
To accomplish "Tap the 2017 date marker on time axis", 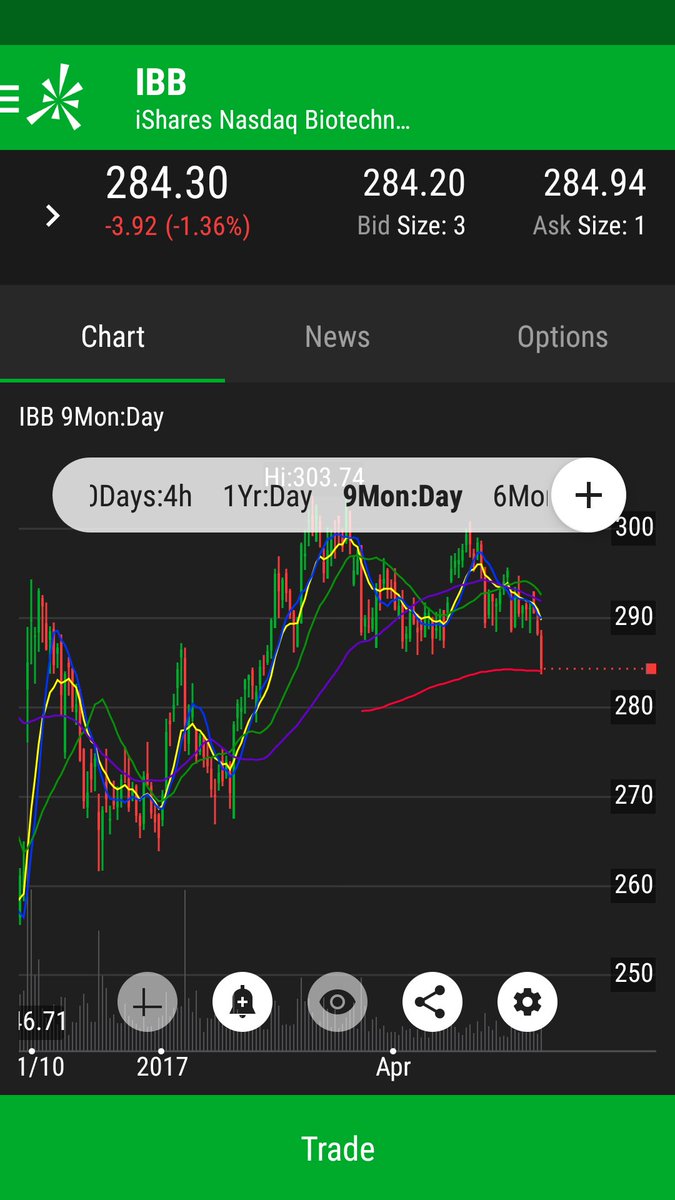I will (x=162, y=1067).
